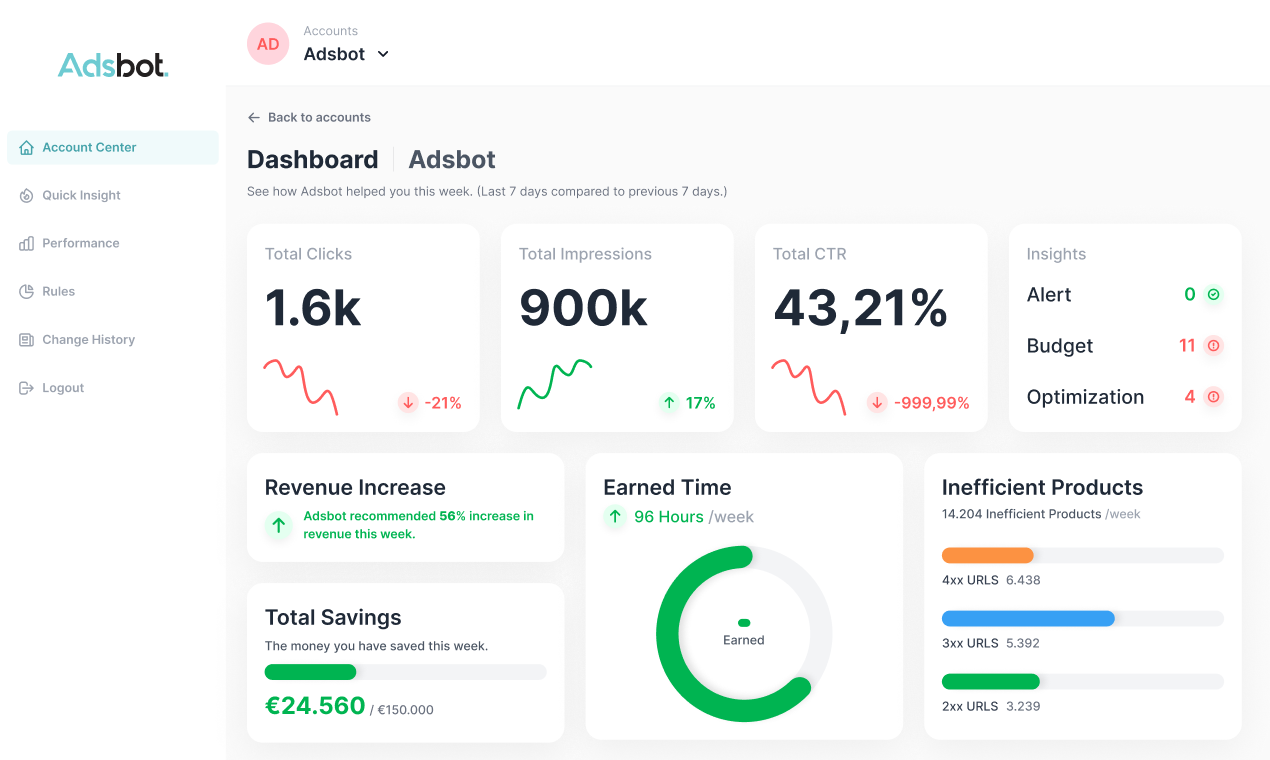This screenshot has height=760, width=1270.
Task: Click the red down arrow in Total CTR
Action: coord(877,403)
